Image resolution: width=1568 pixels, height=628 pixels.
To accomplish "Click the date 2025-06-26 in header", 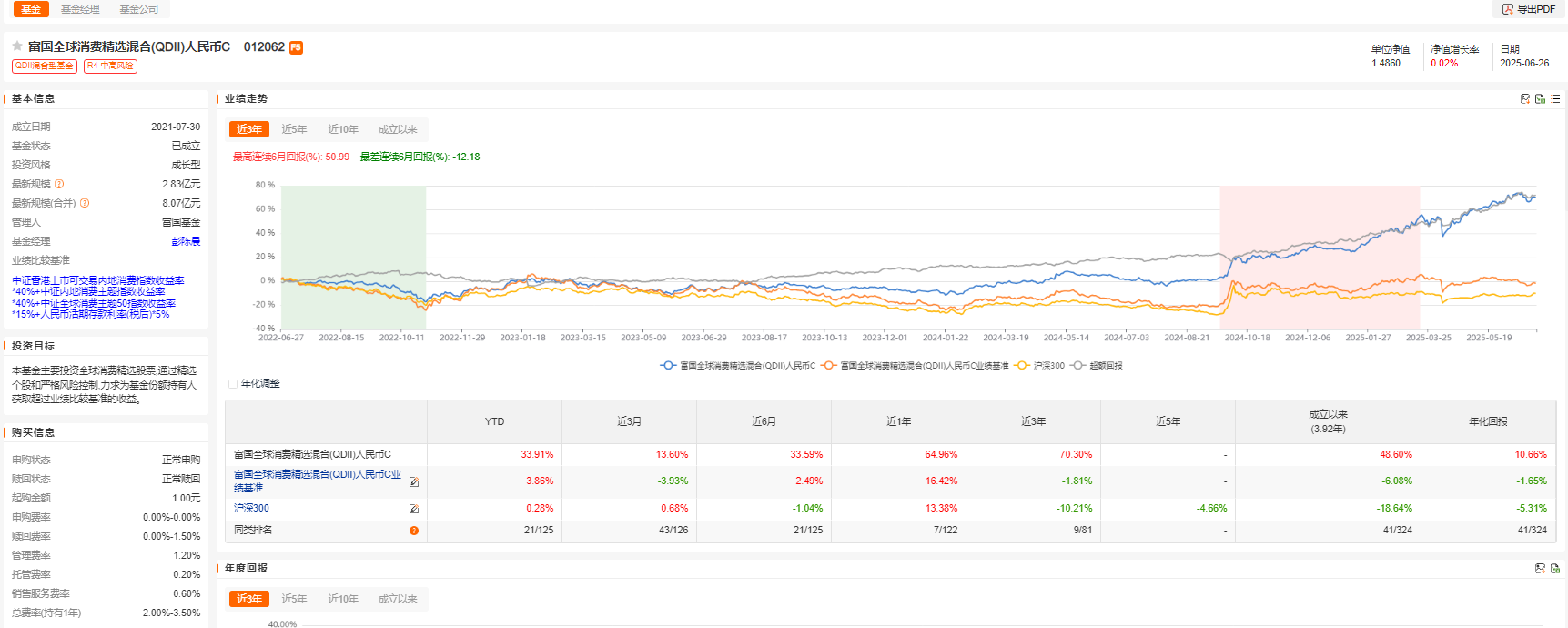I will click(x=1524, y=64).
